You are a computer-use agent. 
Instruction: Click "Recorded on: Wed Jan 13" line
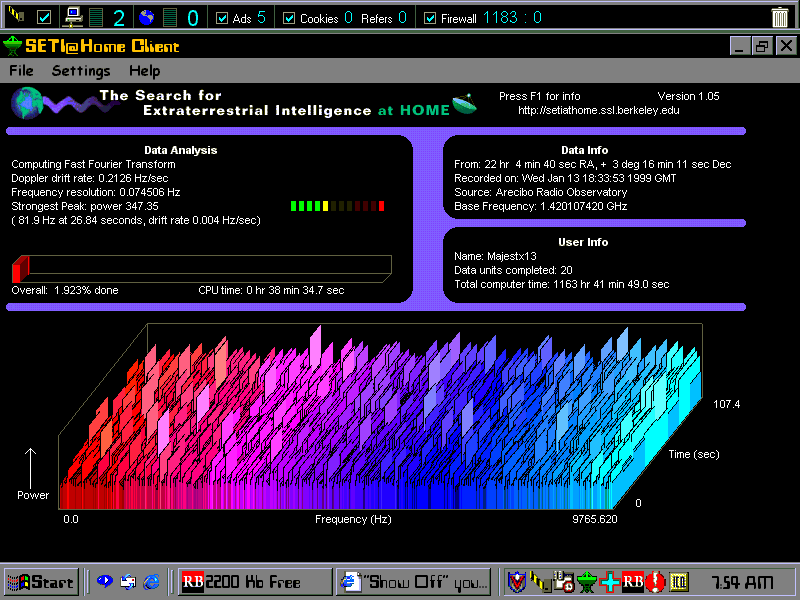565,178
